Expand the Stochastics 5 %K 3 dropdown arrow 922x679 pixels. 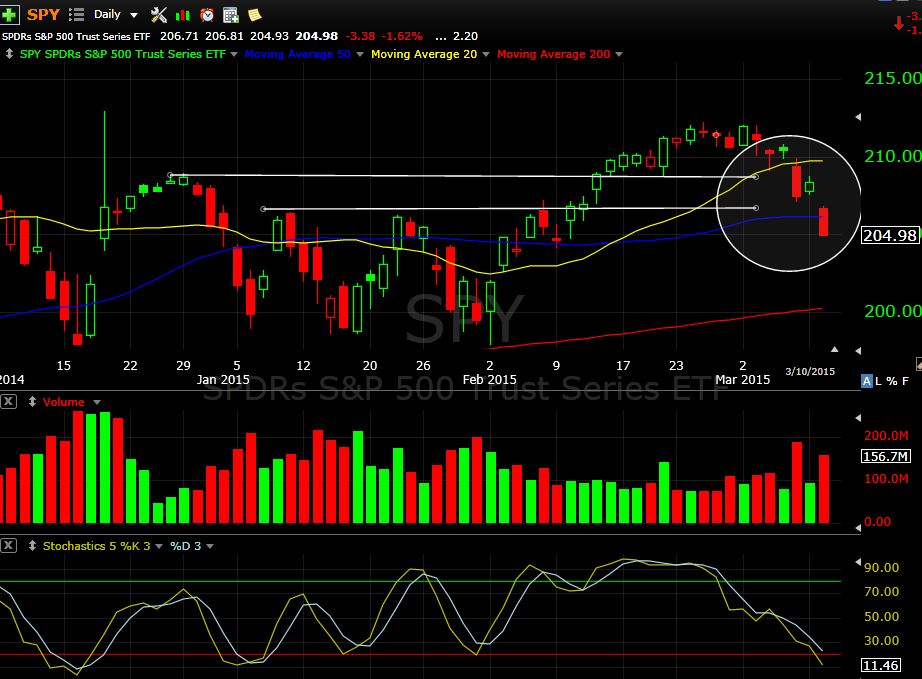click(x=159, y=546)
